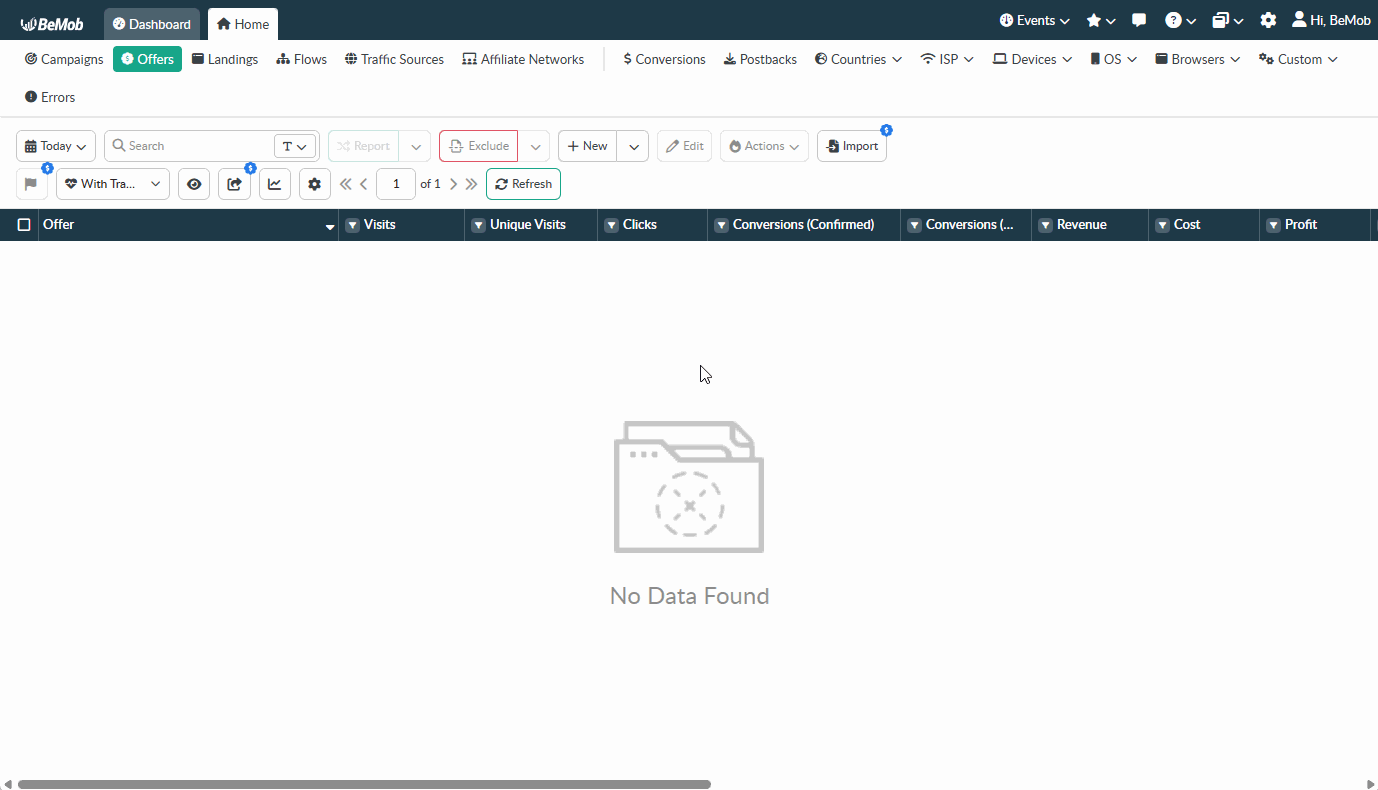Click the horizontal scrollbar thumb
The width and height of the screenshot is (1378, 790).
(x=364, y=785)
